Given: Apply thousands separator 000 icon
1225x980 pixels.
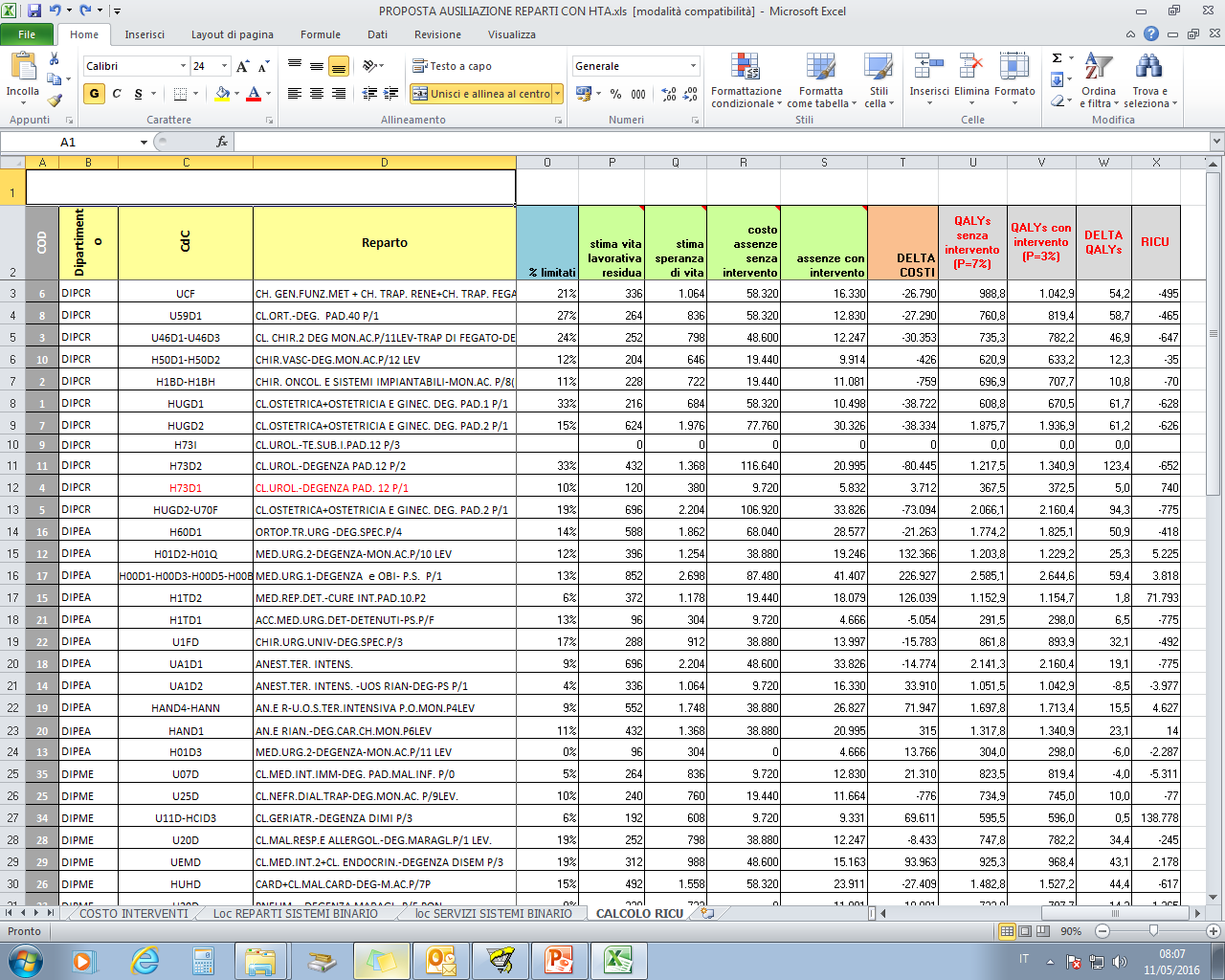Looking at the screenshot, I should pos(638,94).
